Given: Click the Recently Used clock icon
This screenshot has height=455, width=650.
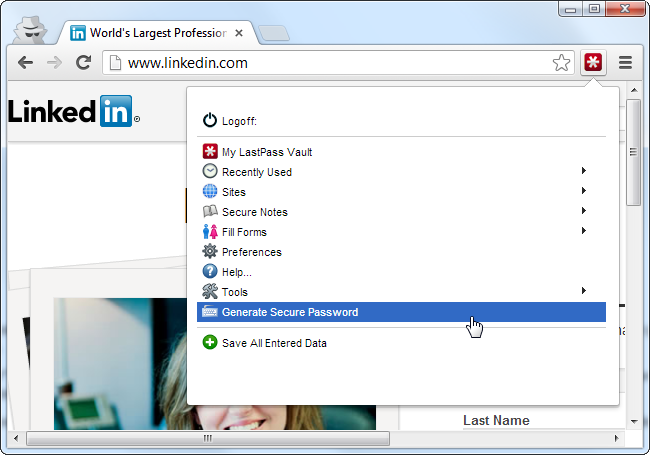Looking at the screenshot, I should [210, 171].
